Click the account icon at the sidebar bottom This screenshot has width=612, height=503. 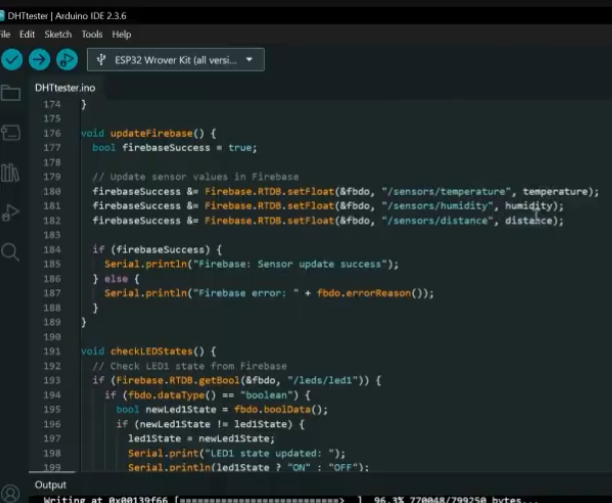(x=10, y=493)
